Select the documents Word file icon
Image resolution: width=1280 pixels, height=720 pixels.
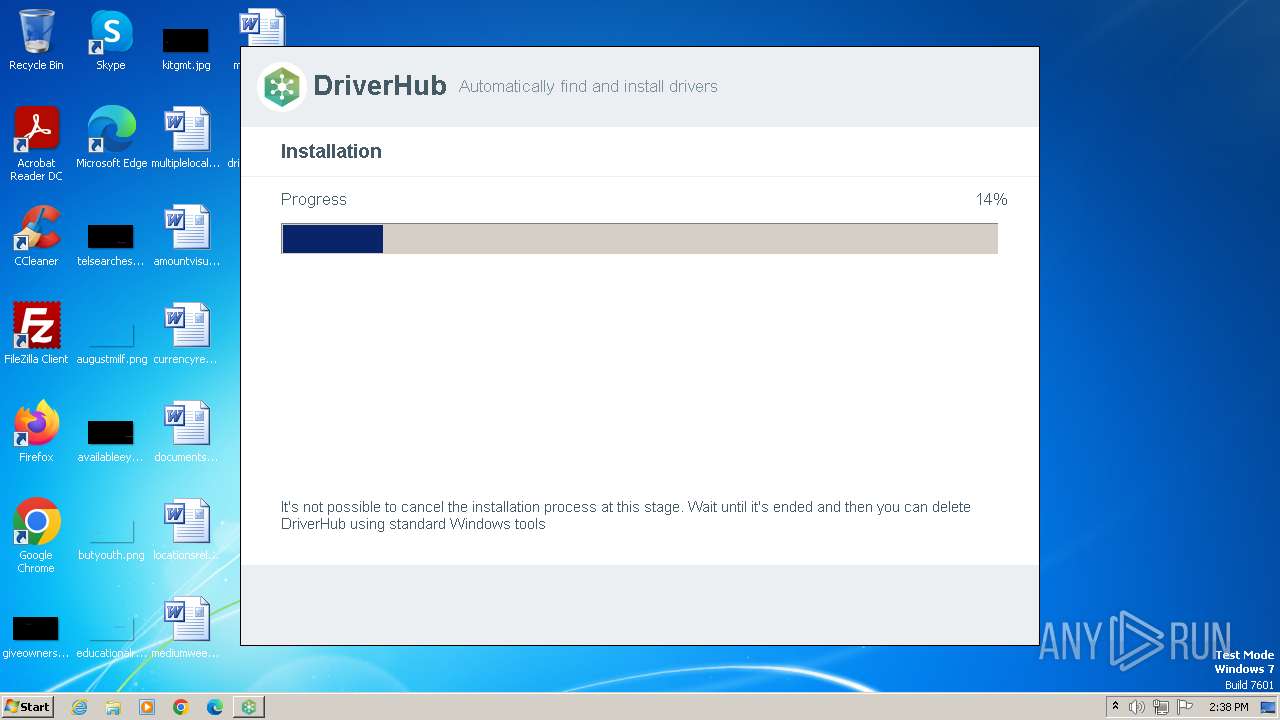(x=186, y=432)
